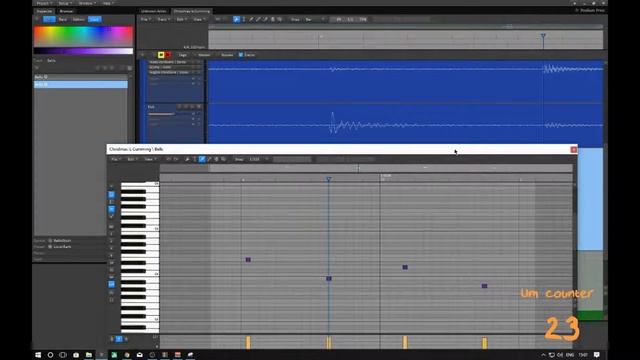The image size is (640, 360).
Task: Click the piano roll Undo icon
Action: (x=168, y=159)
